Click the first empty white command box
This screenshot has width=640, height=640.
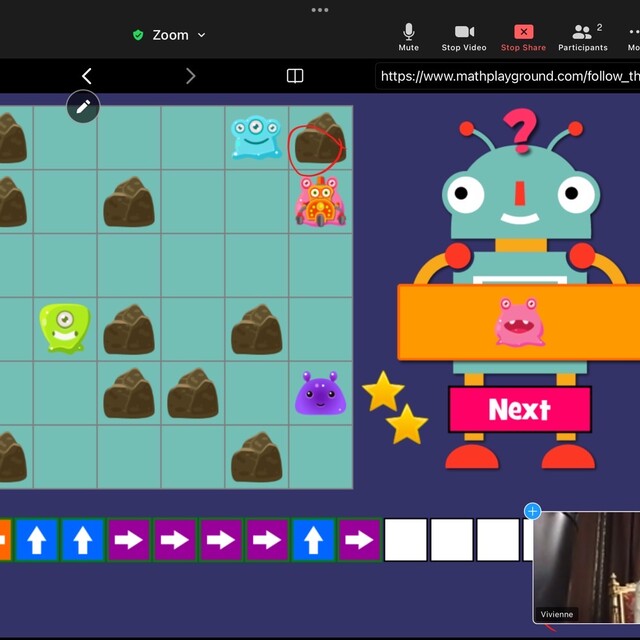point(406,540)
